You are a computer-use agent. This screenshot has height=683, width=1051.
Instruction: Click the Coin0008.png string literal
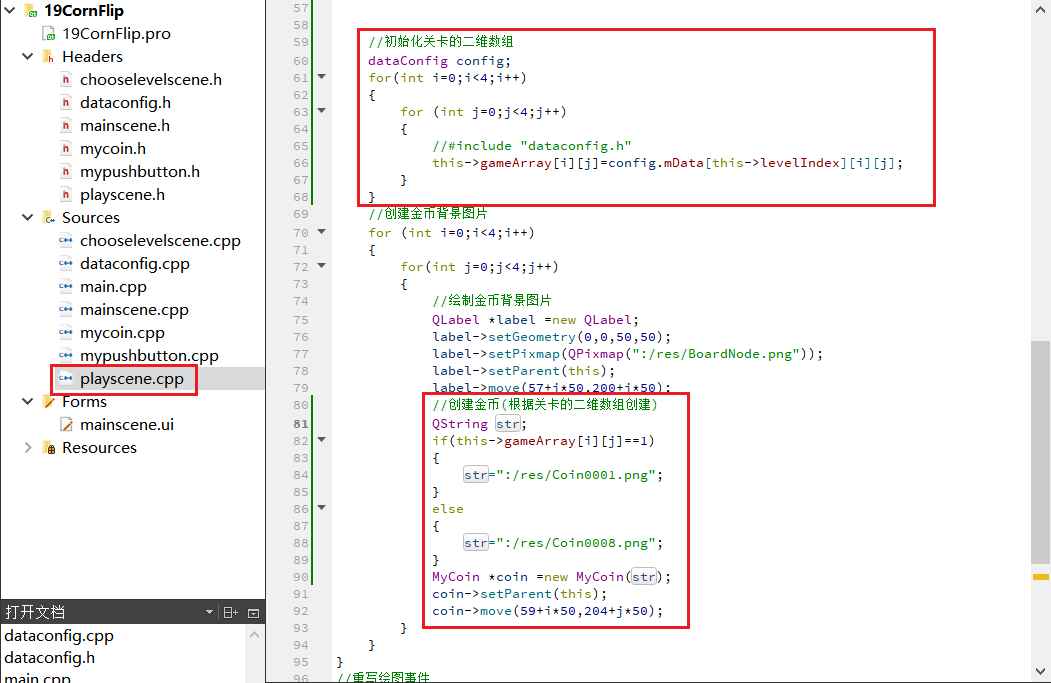click(x=576, y=543)
